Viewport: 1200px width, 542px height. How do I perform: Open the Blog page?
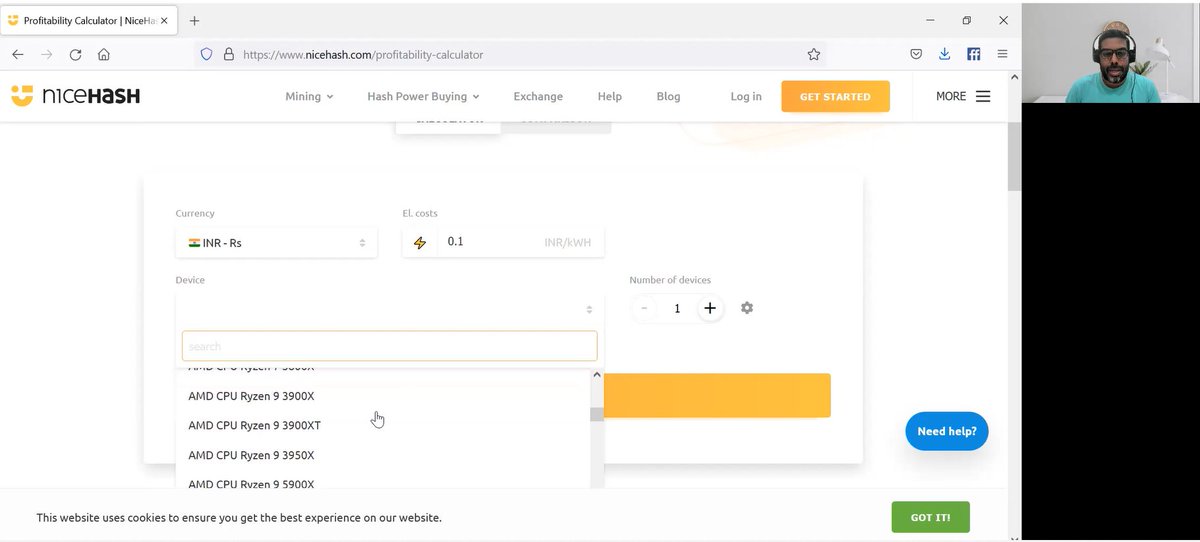point(668,96)
